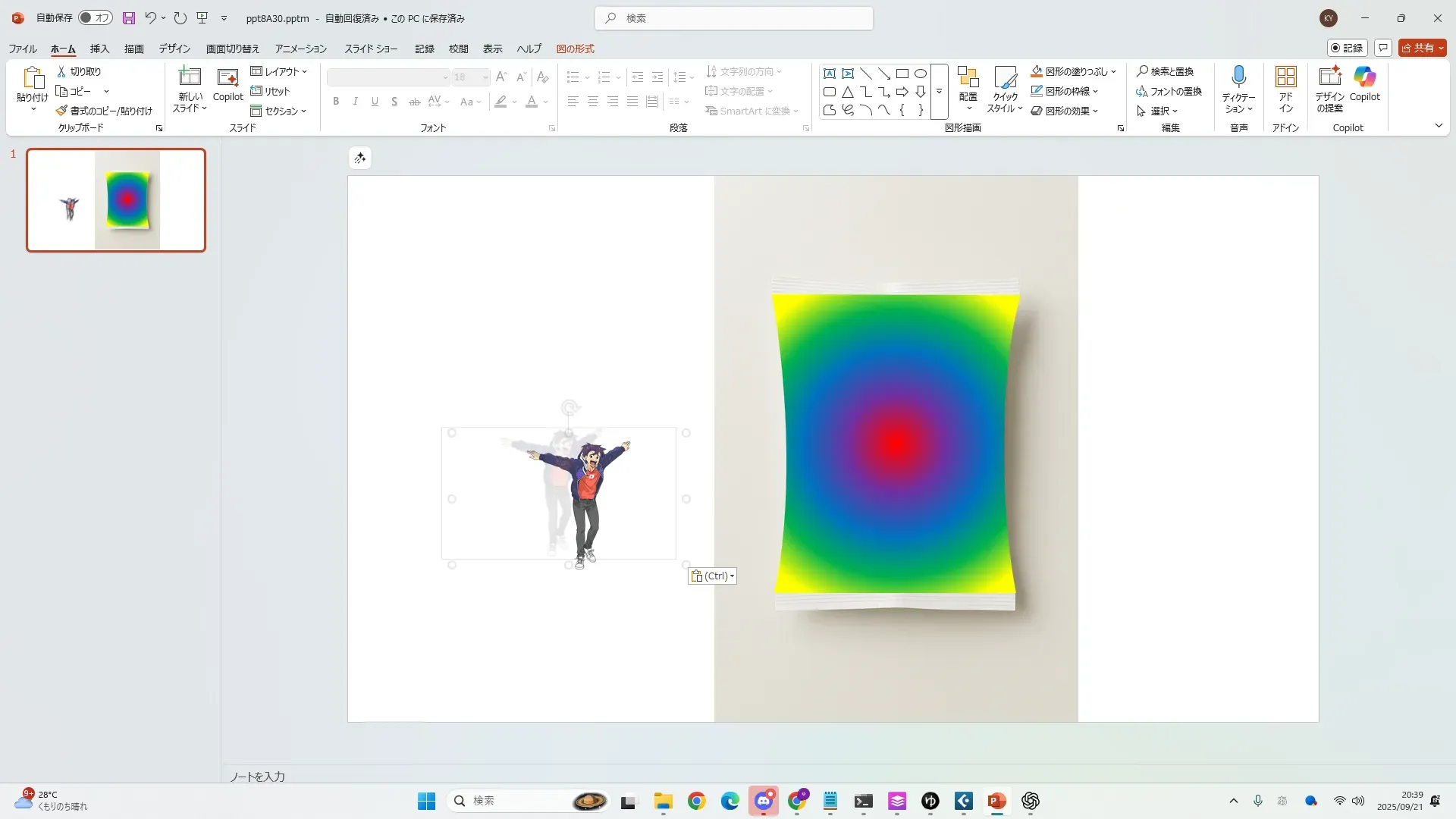Toggle Italic formatting
This screenshot has height=819, width=1456.
tap(355, 102)
